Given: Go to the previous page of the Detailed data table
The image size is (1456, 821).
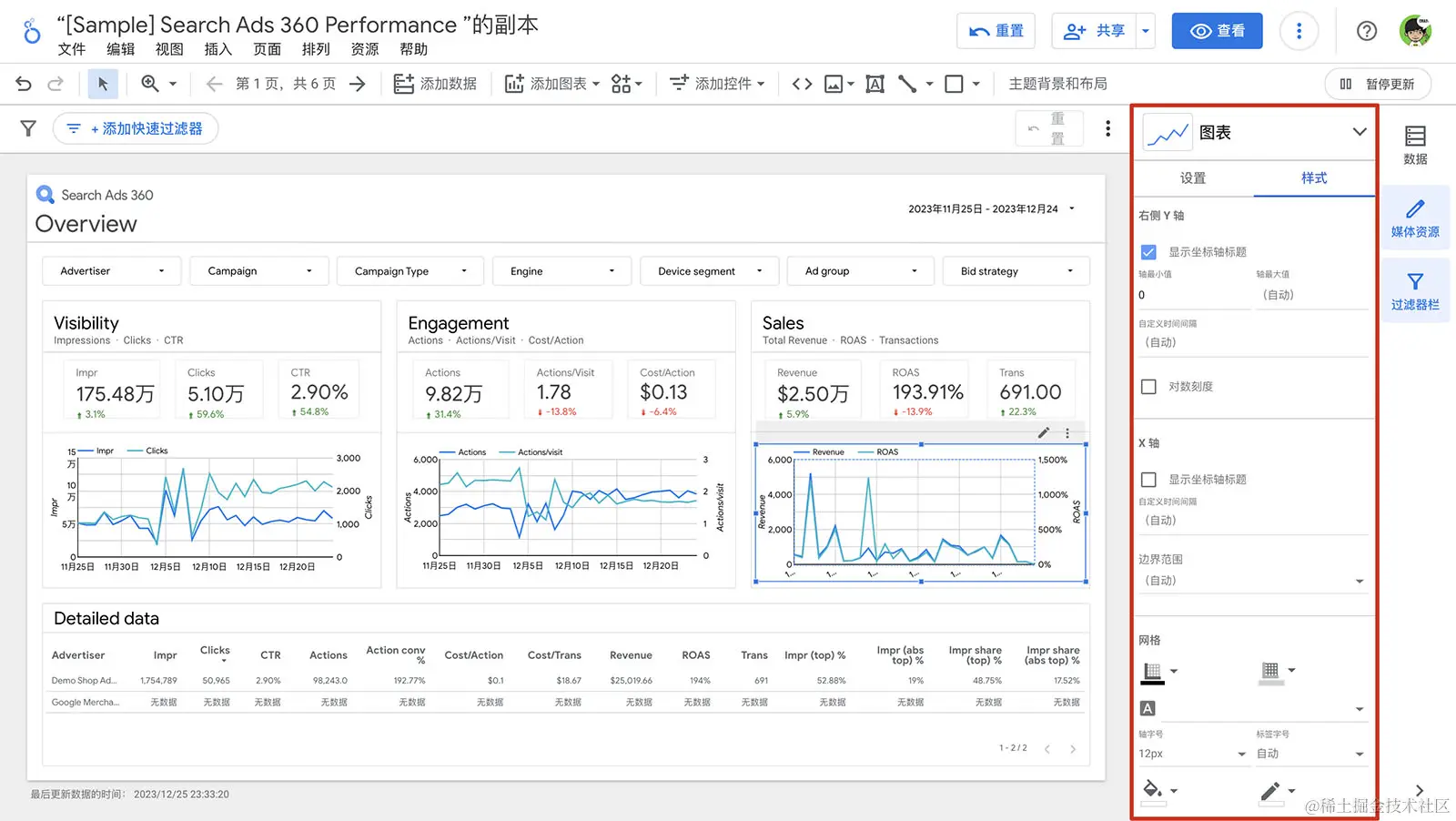Looking at the screenshot, I should point(1047,749).
